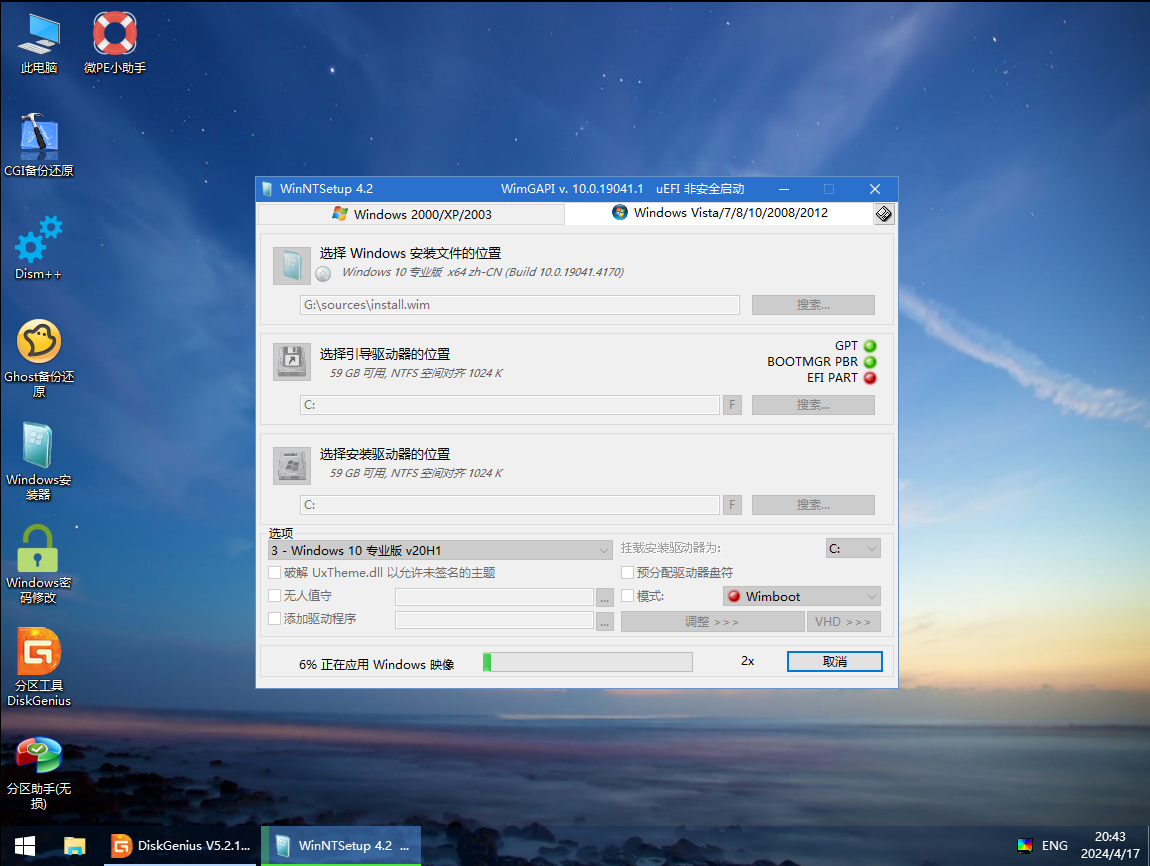Image resolution: width=1150 pixels, height=866 pixels.
Task: Click the Windows 10 专业版 x64 zh-CN build text
Action: (483, 272)
